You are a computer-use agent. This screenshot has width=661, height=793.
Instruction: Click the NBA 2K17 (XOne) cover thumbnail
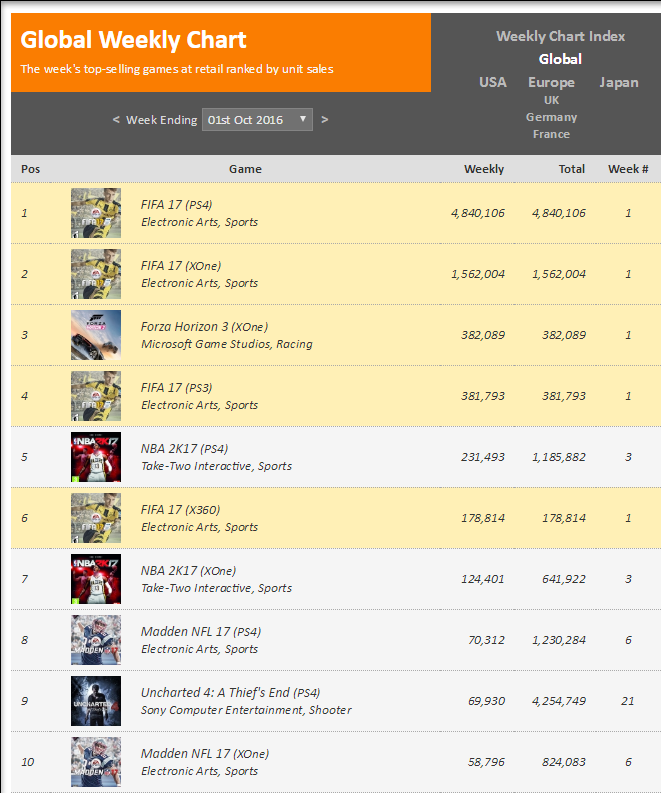pyautogui.click(x=96, y=579)
